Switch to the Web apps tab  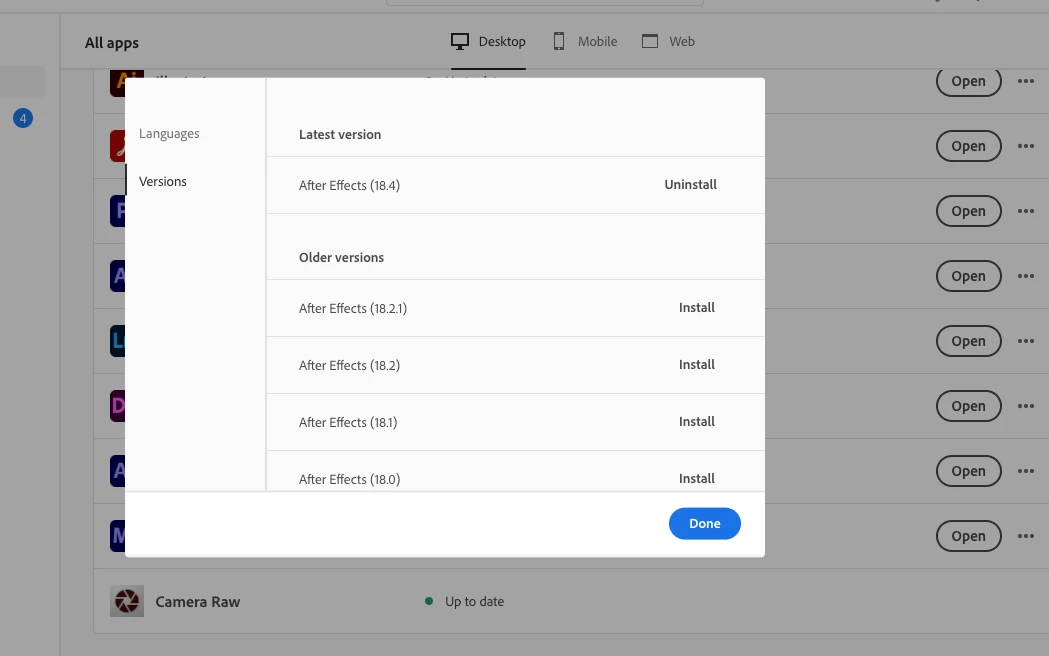(668, 41)
